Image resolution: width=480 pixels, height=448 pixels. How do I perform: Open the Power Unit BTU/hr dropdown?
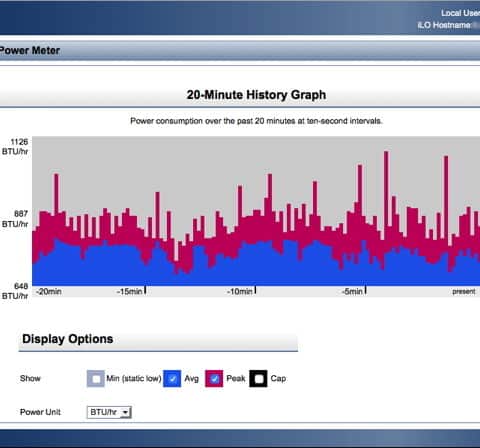109,412
